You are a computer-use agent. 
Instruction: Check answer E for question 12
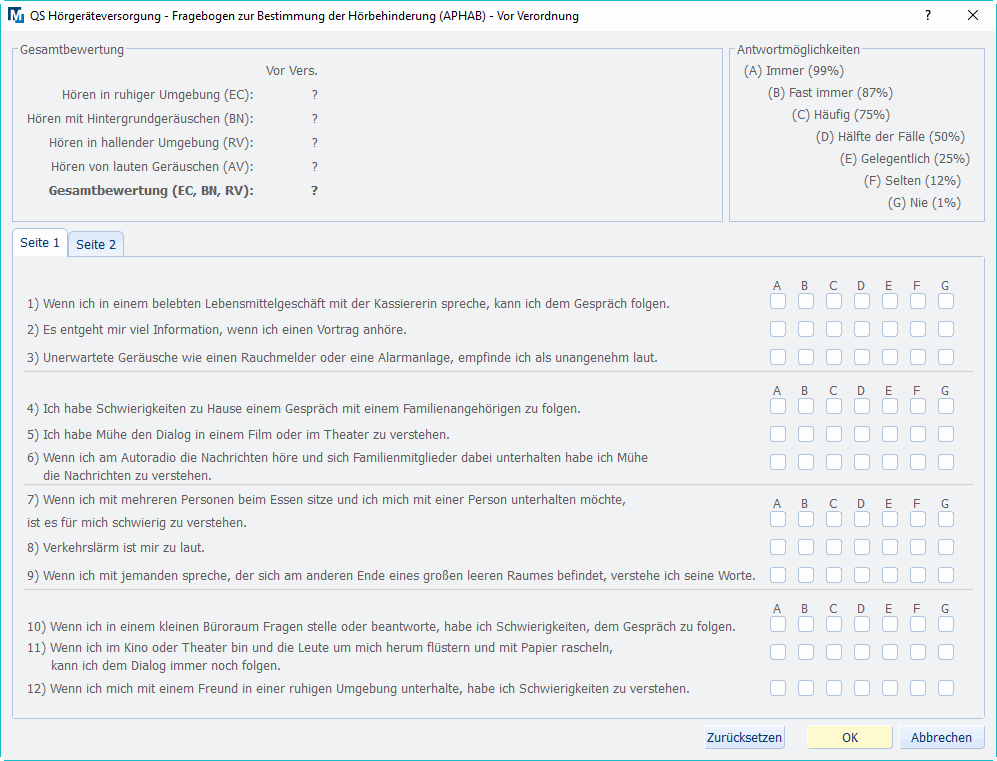(x=890, y=688)
